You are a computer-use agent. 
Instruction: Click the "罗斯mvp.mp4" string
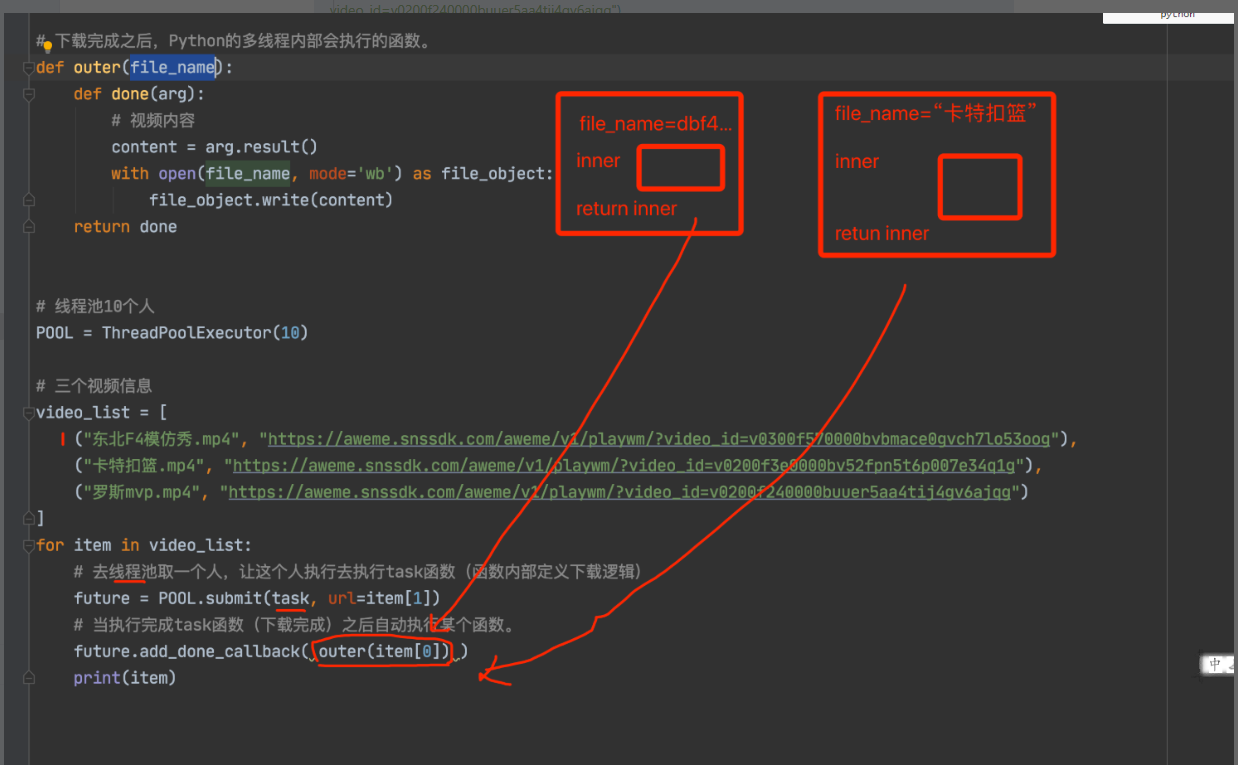coord(144,492)
